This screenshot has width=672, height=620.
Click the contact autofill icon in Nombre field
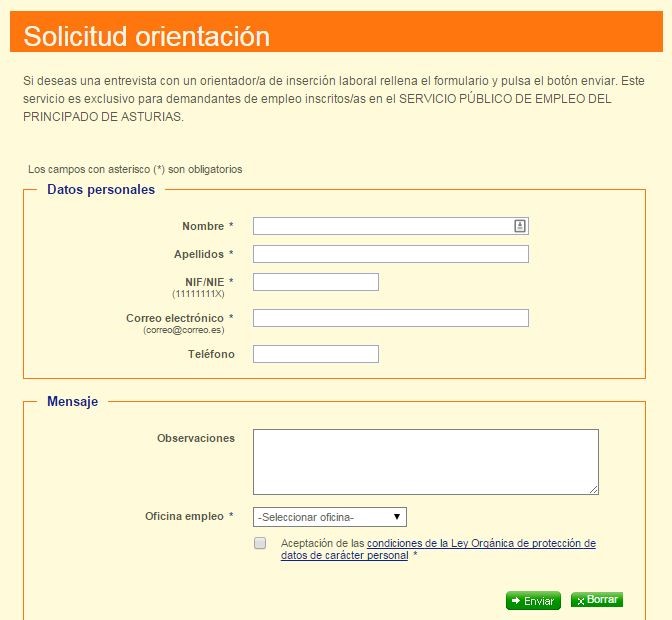coord(520,226)
